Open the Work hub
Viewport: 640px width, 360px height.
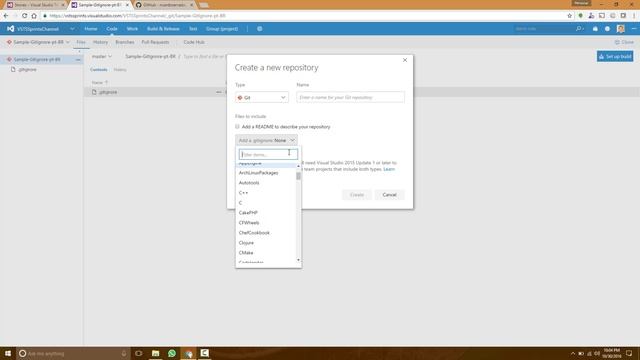[132, 29]
